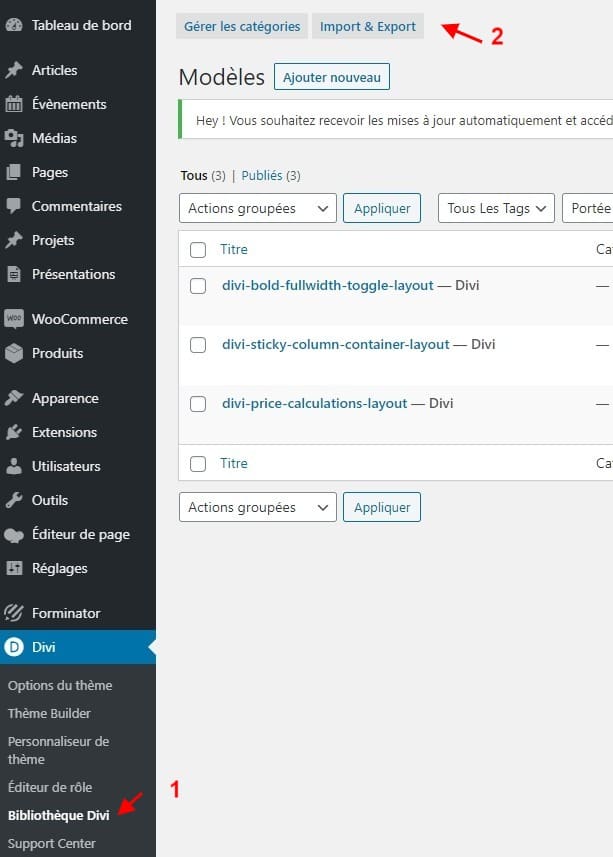Screen dimensions: 613x857
Task: Click the Commentaires speech bubble icon
Action: pos(14,206)
